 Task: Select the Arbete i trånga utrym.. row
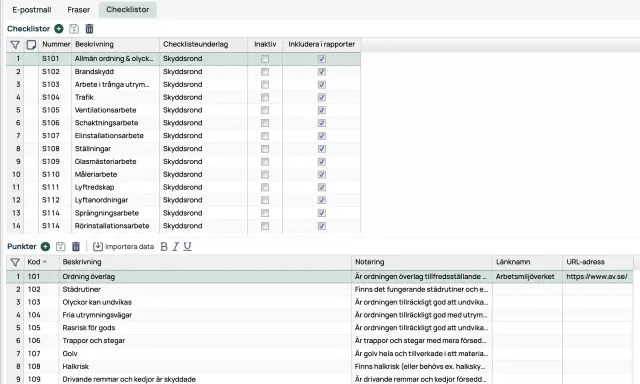183,84
